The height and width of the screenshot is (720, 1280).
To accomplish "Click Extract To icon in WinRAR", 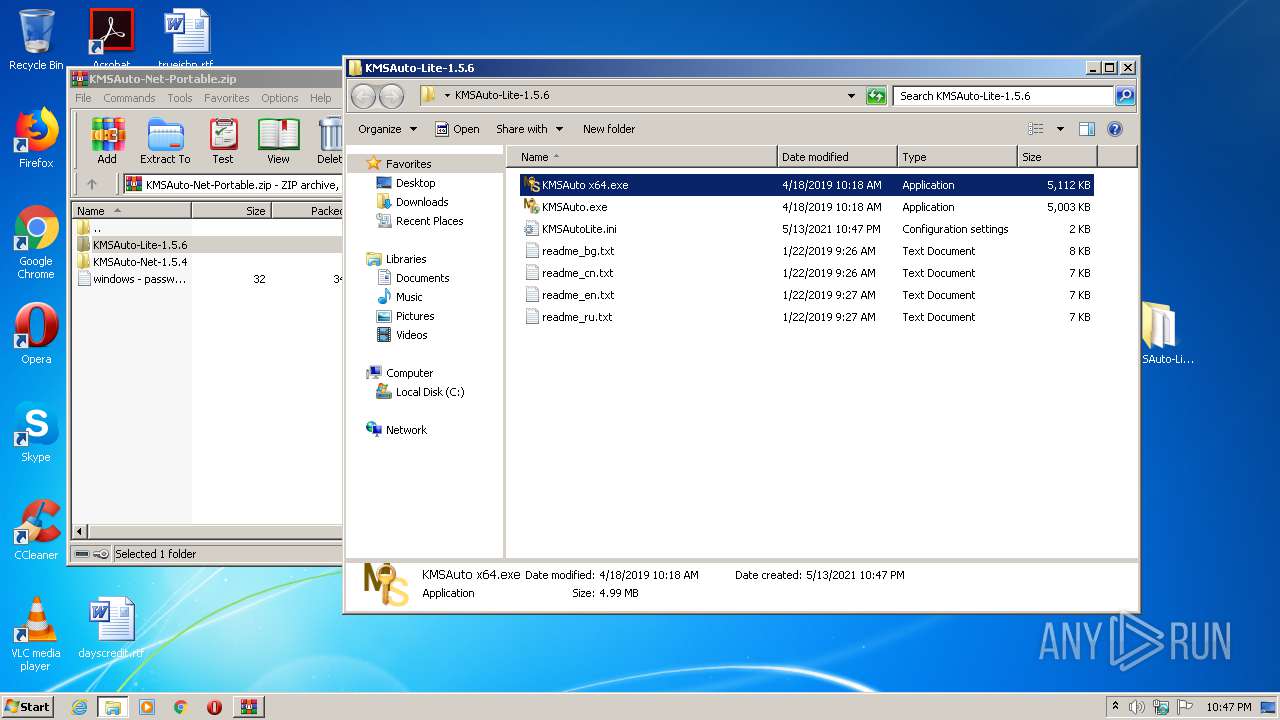I will [165, 141].
